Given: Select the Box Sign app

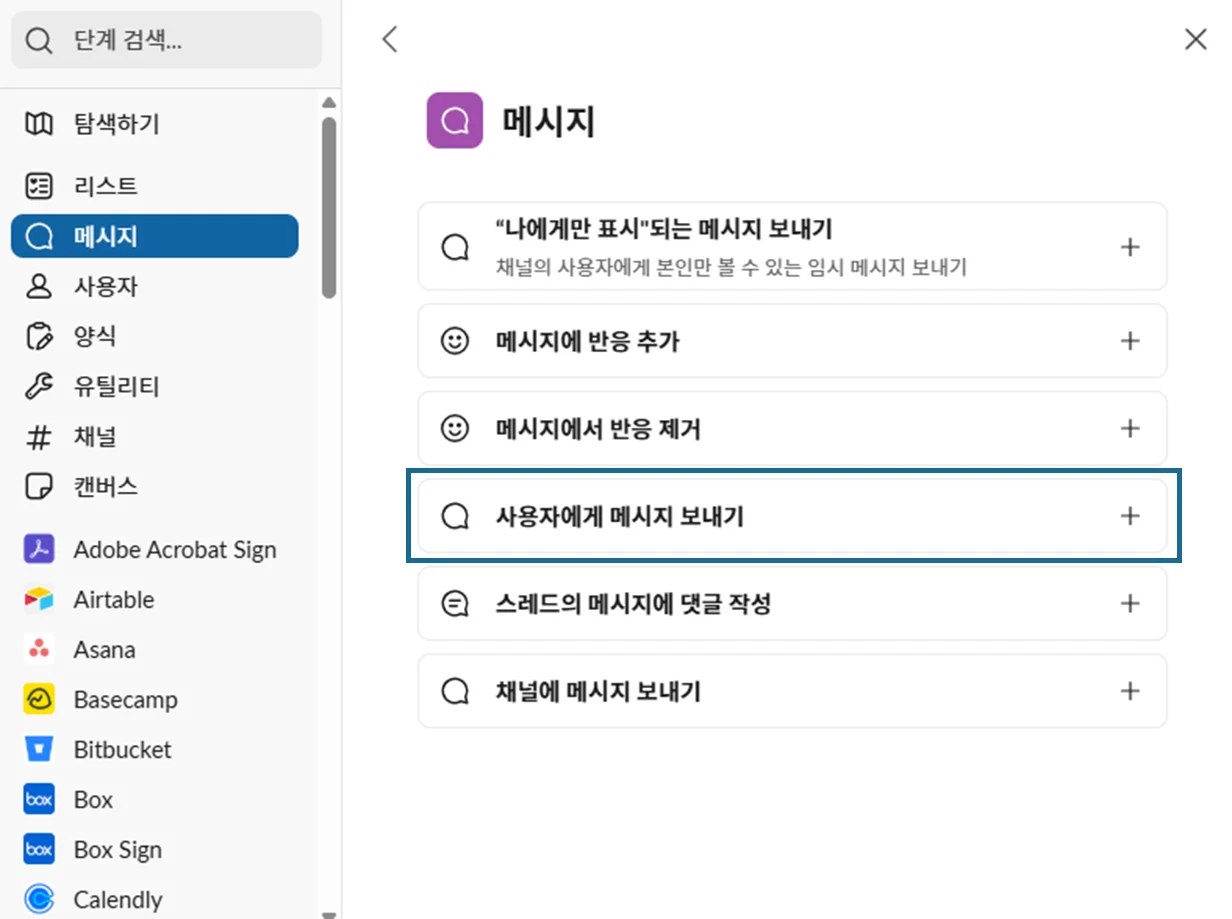Looking at the screenshot, I should [x=117, y=850].
